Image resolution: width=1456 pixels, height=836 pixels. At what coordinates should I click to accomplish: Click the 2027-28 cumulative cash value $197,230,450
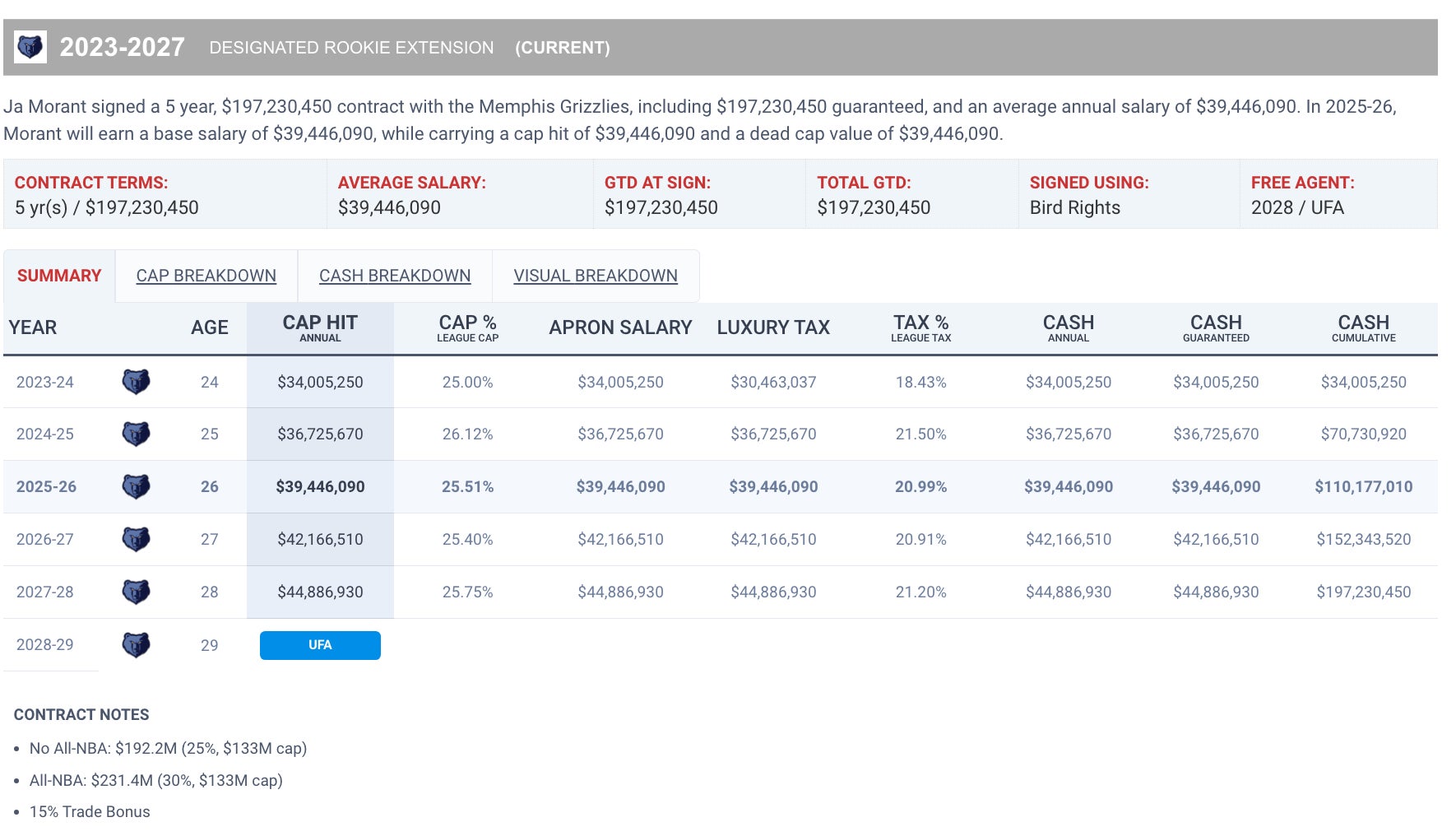pos(1363,592)
